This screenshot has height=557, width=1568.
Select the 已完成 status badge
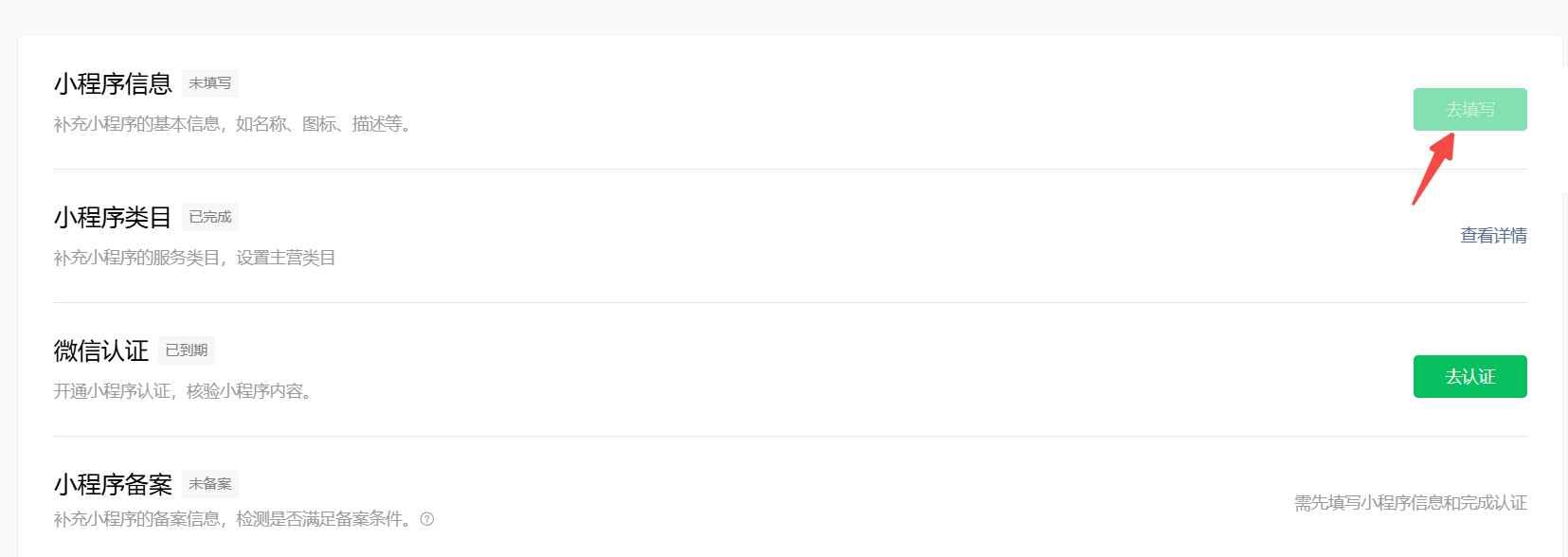[x=209, y=217]
